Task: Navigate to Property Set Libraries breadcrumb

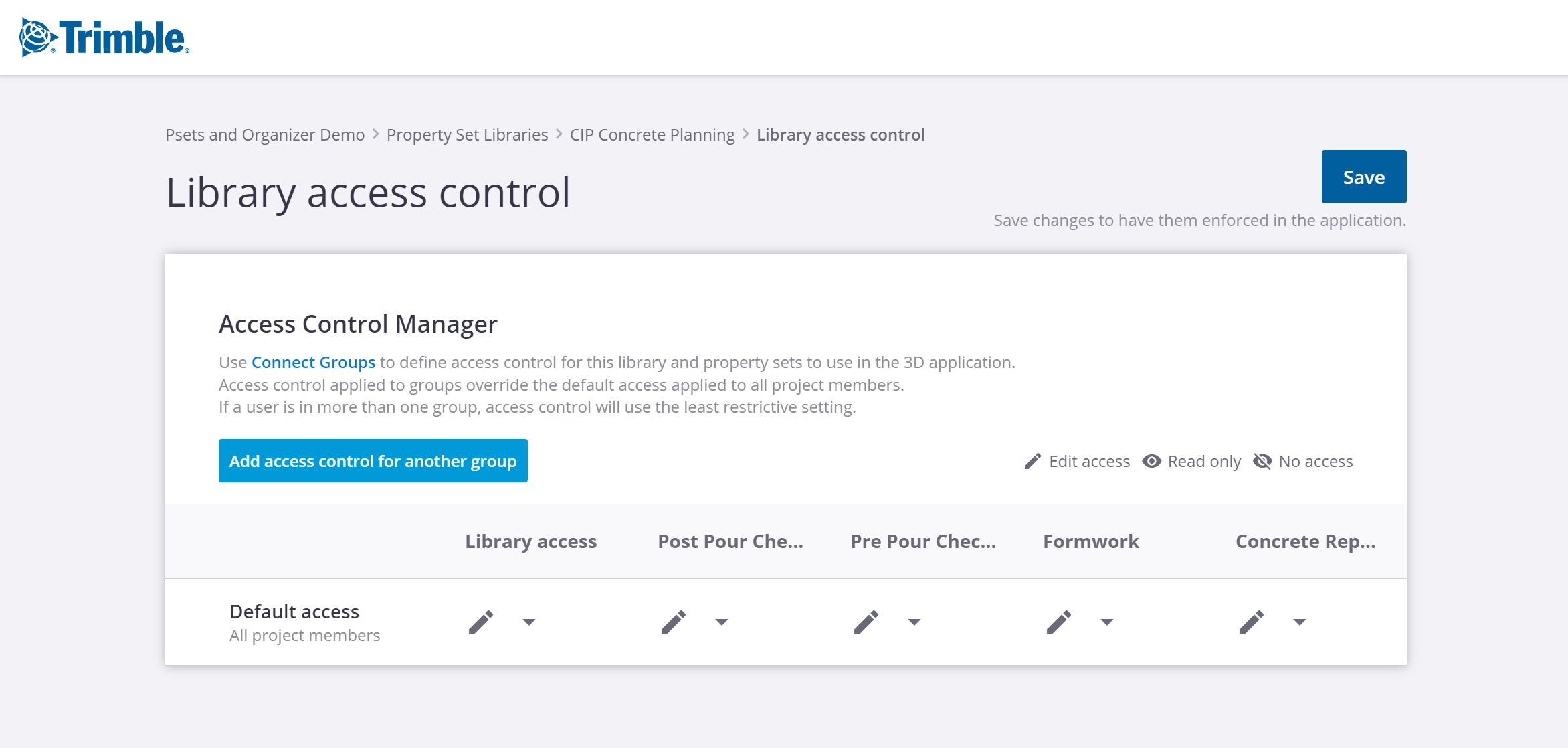Action: pos(467,135)
